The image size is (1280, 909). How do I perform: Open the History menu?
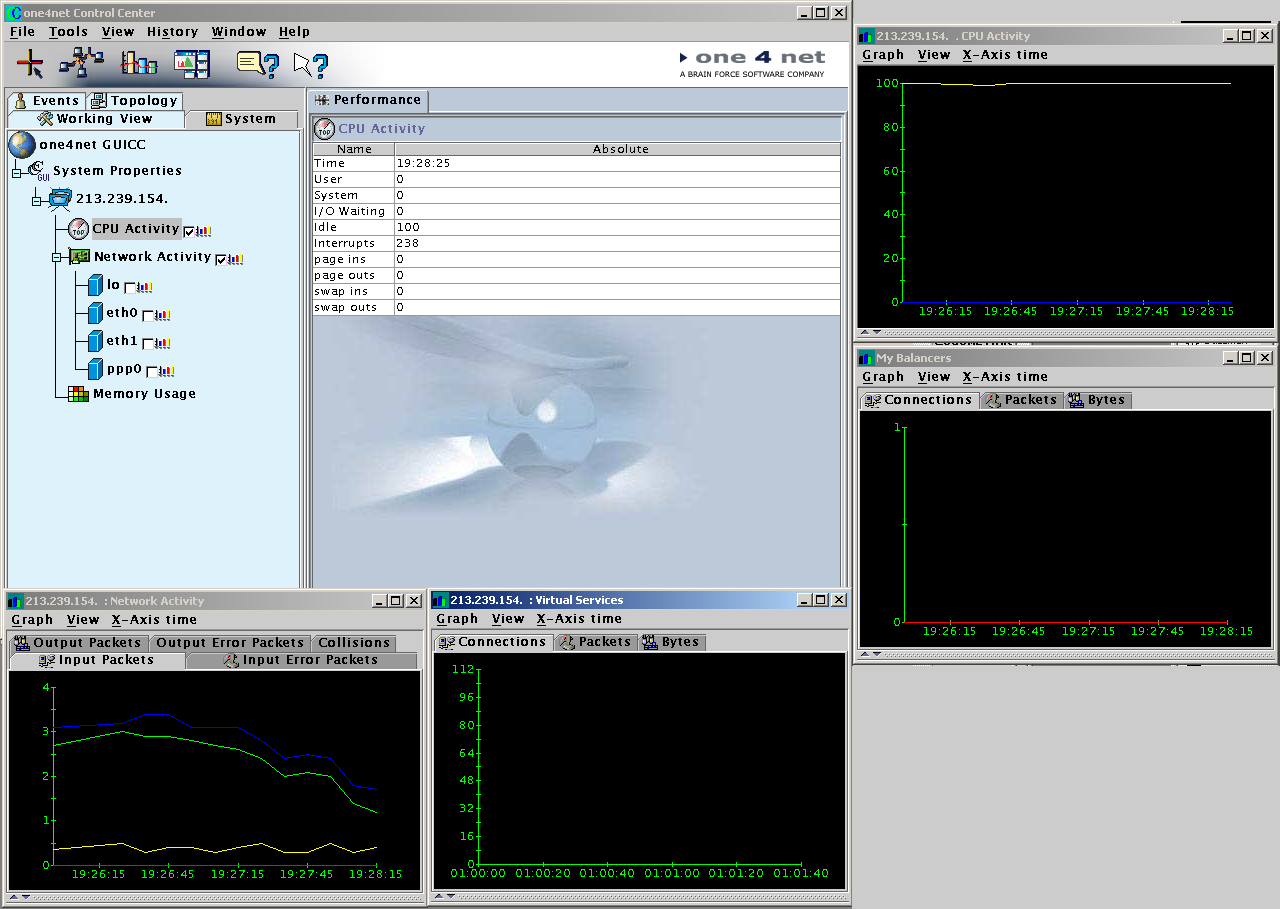coord(172,32)
